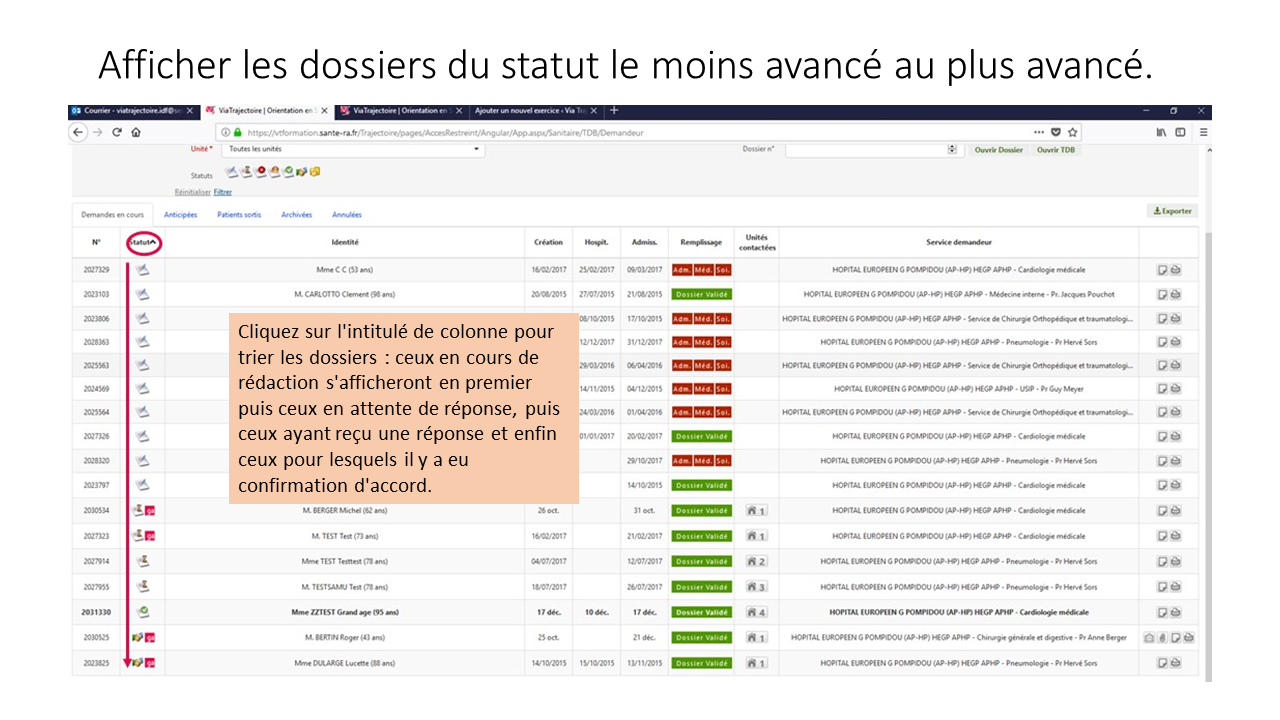Switch to the Anticipées tab
Image resolution: width=1280 pixels, height=720 pixels.
(180, 214)
